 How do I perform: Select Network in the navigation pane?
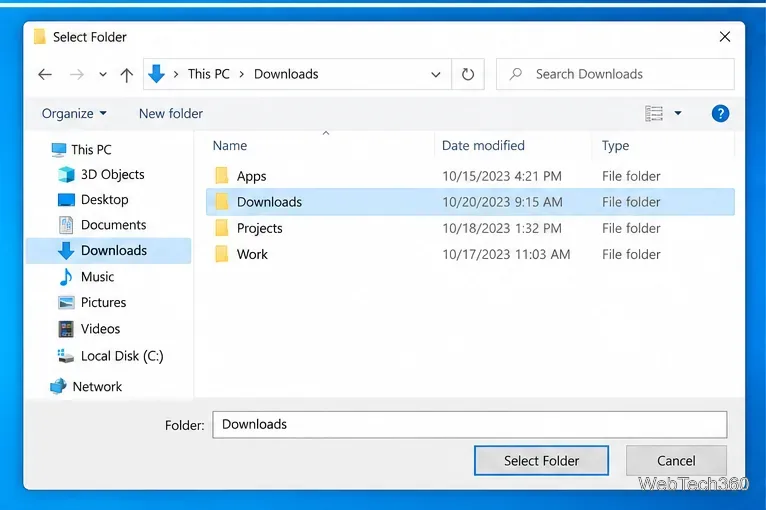pos(97,386)
